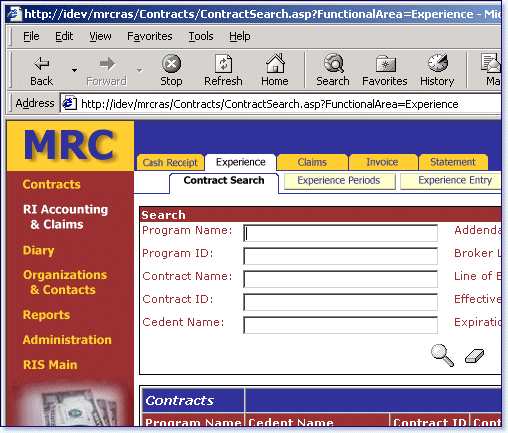Go to RIS Main sidebar link
The height and width of the screenshot is (433, 508).
coord(50,365)
